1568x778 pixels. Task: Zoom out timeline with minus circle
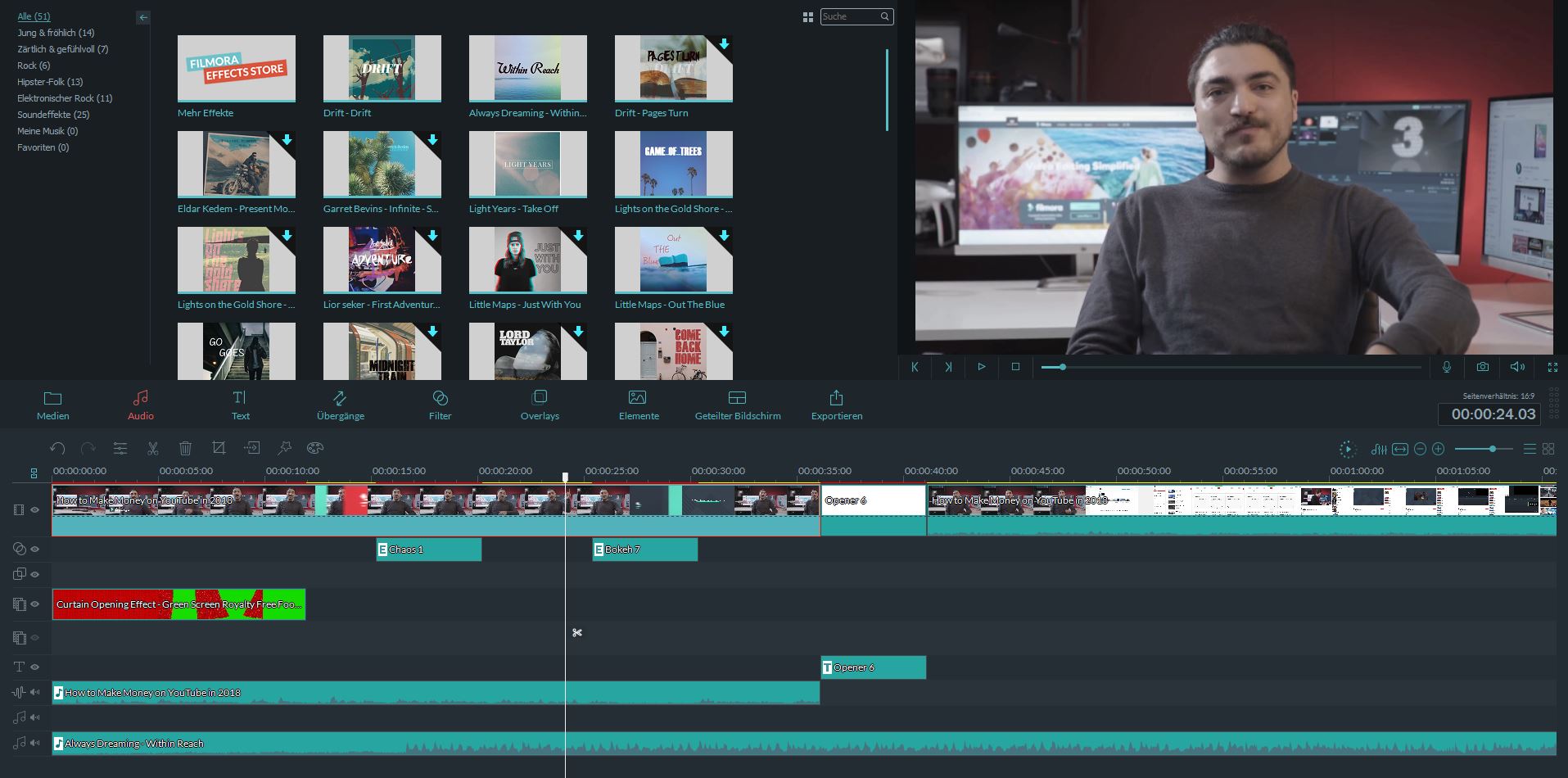[x=1421, y=449]
